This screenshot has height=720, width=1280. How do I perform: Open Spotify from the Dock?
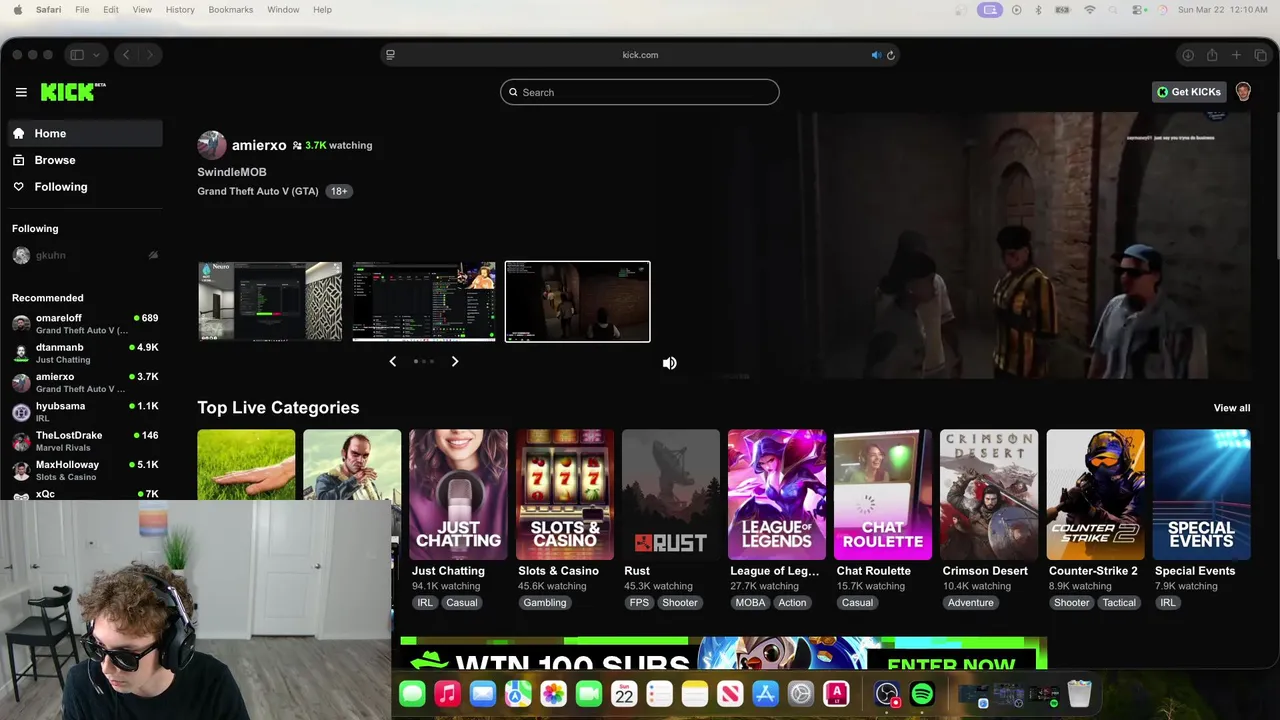click(x=923, y=694)
